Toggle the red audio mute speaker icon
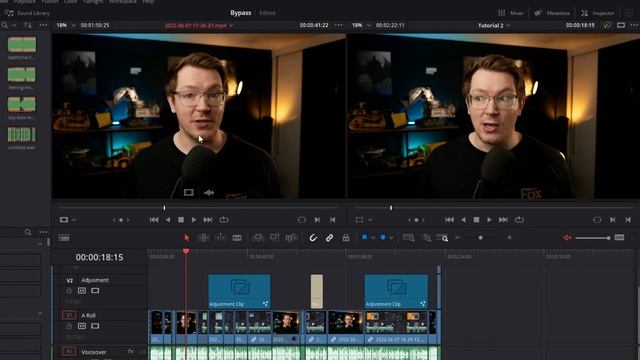 (567, 238)
